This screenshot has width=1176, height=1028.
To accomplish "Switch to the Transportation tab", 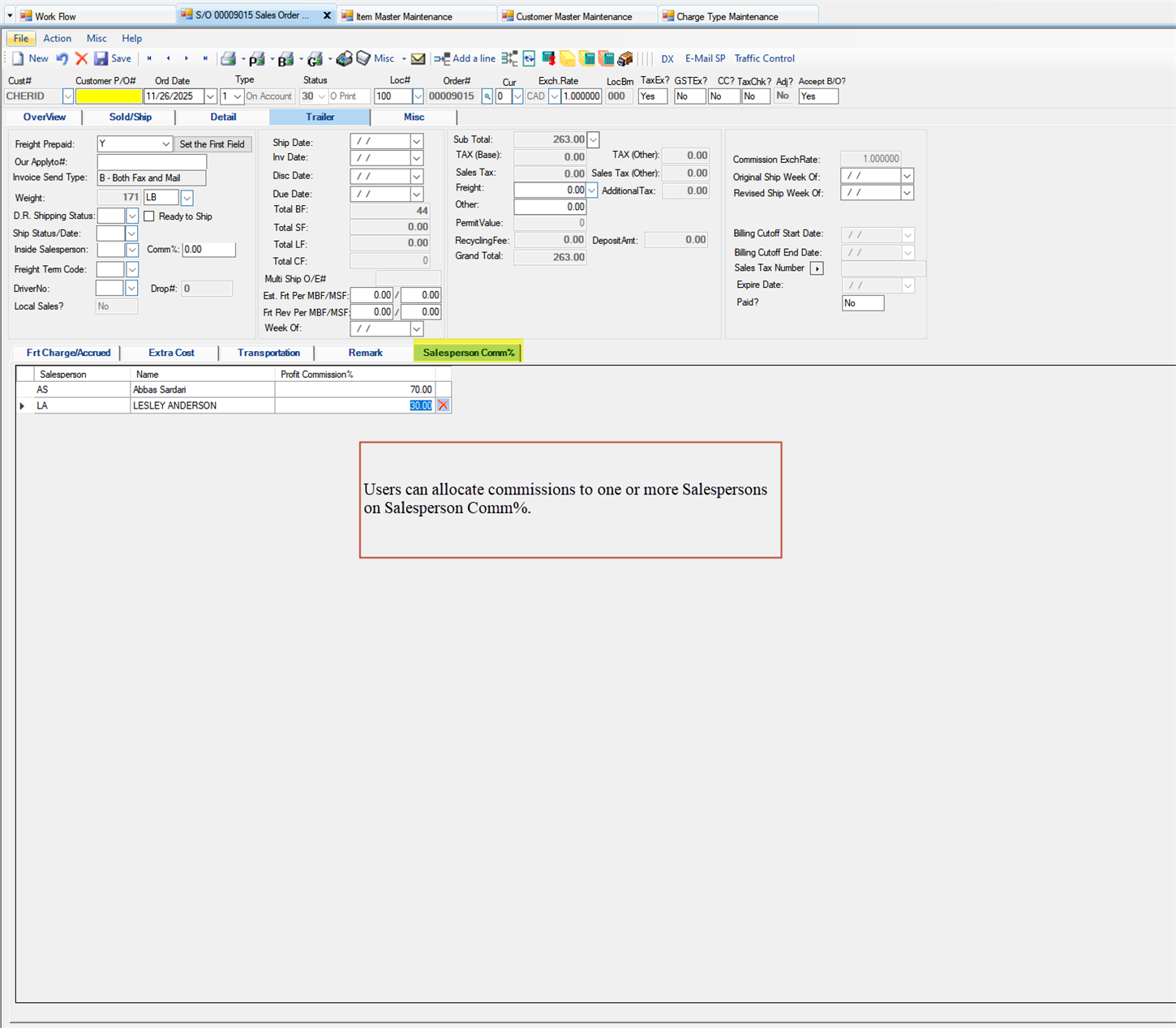I will [x=268, y=353].
